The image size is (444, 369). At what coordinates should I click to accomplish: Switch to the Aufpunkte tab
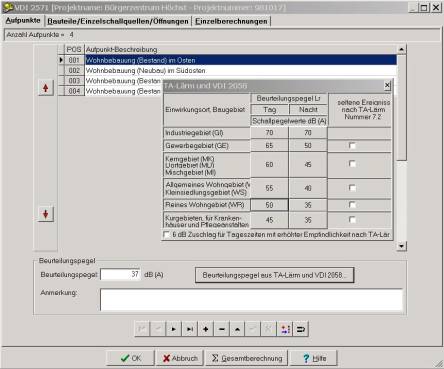tap(23, 20)
